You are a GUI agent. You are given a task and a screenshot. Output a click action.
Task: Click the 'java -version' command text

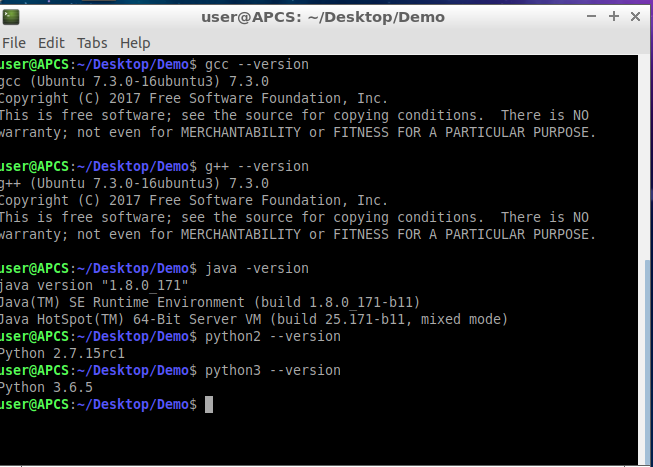click(257, 269)
